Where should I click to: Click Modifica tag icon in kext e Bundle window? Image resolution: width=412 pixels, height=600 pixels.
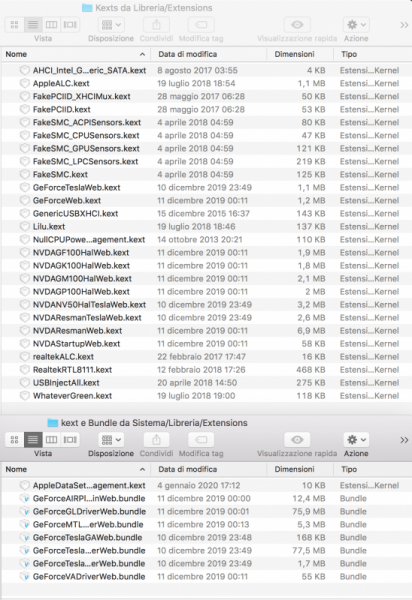(x=201, y=440)
